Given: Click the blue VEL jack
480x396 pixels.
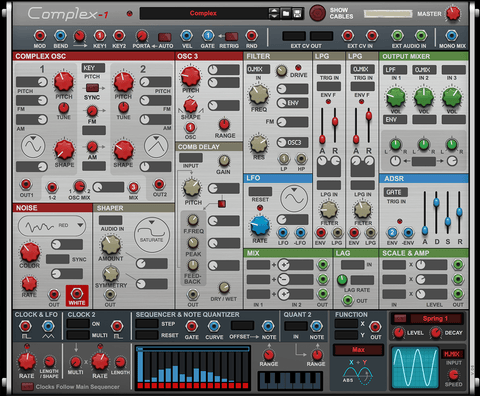Looking at the screenshot, I should point(187,35).
